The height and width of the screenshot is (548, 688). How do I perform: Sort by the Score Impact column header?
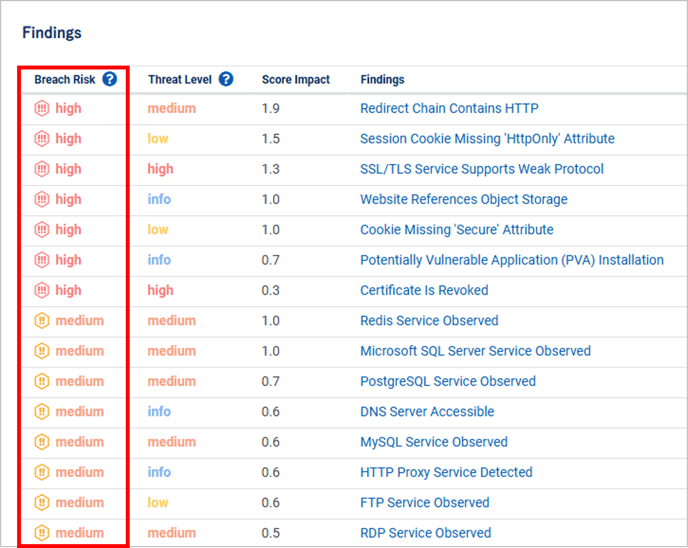coord(295,80)
